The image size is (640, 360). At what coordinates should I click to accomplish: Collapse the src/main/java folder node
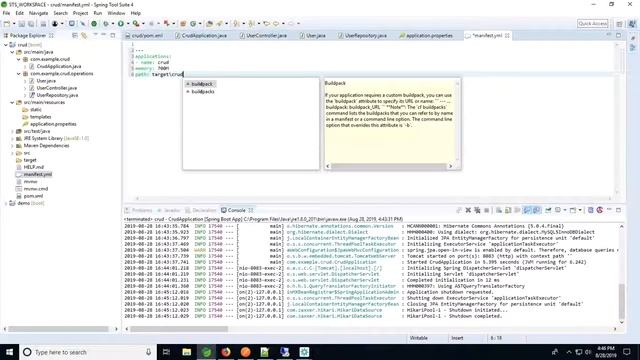coord(12,52)
